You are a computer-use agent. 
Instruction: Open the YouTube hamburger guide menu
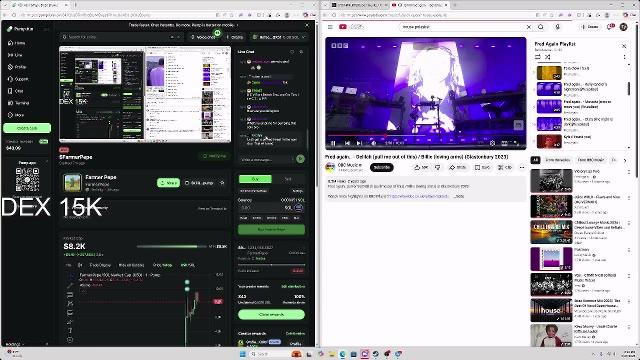click(330, 27)
